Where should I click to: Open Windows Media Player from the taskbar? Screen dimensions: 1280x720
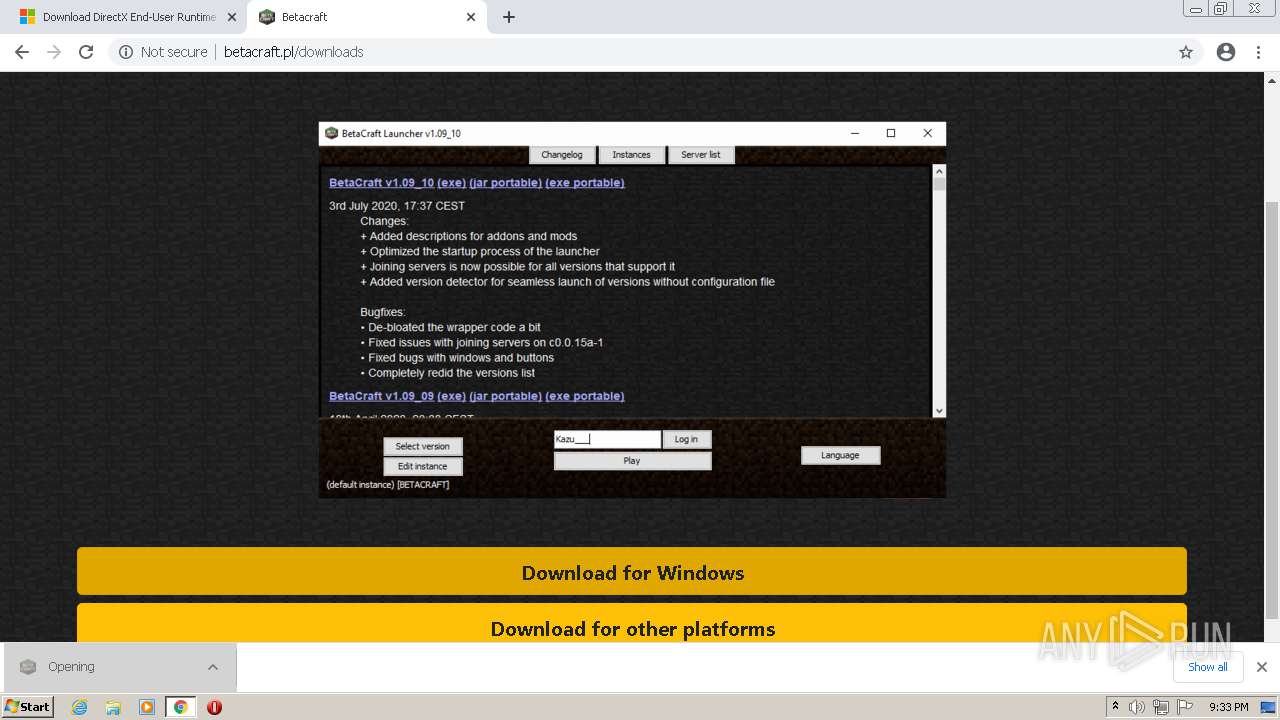pyautogui.click(x=147, y=707)
